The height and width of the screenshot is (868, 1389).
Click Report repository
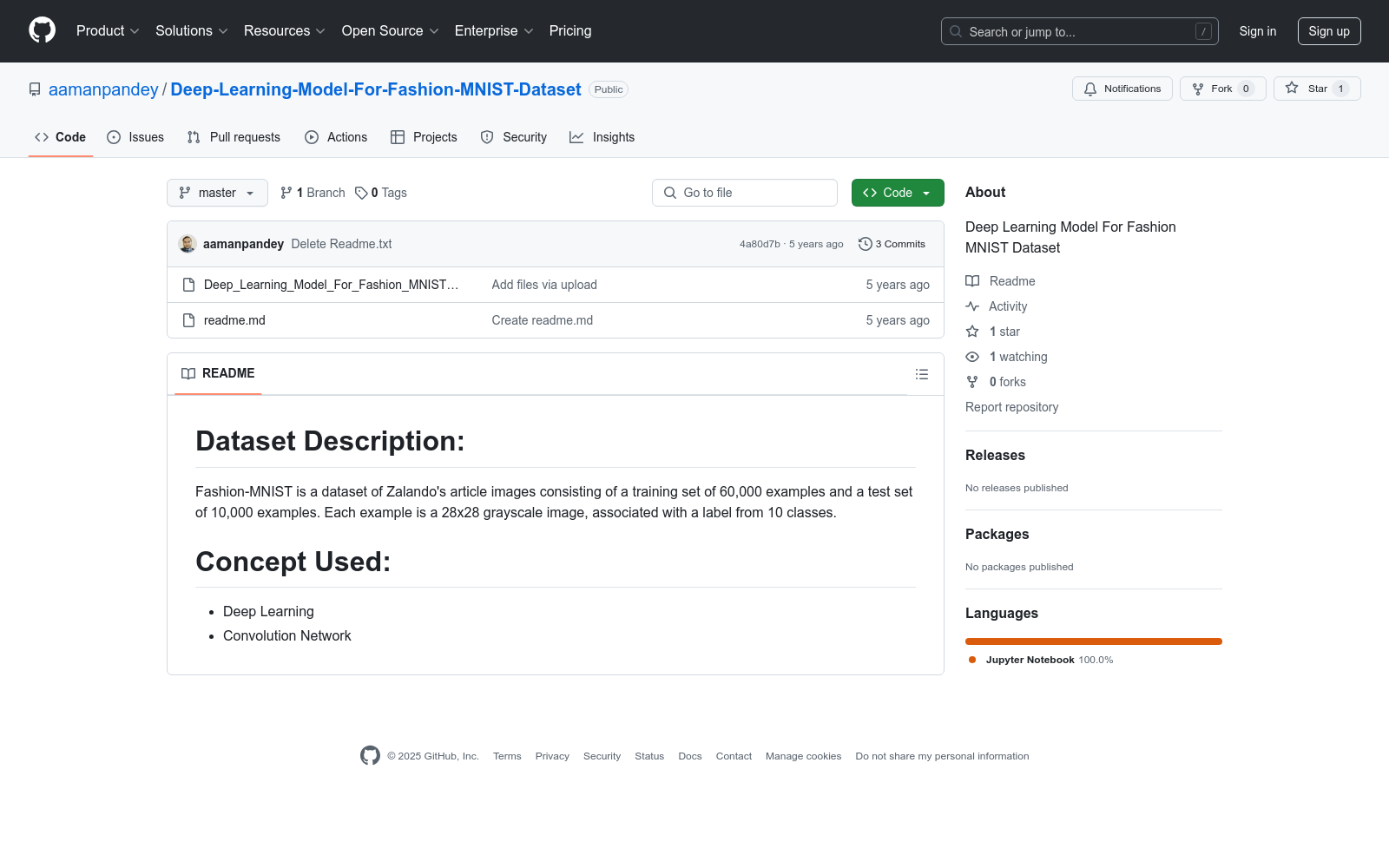pos(1011,407)
